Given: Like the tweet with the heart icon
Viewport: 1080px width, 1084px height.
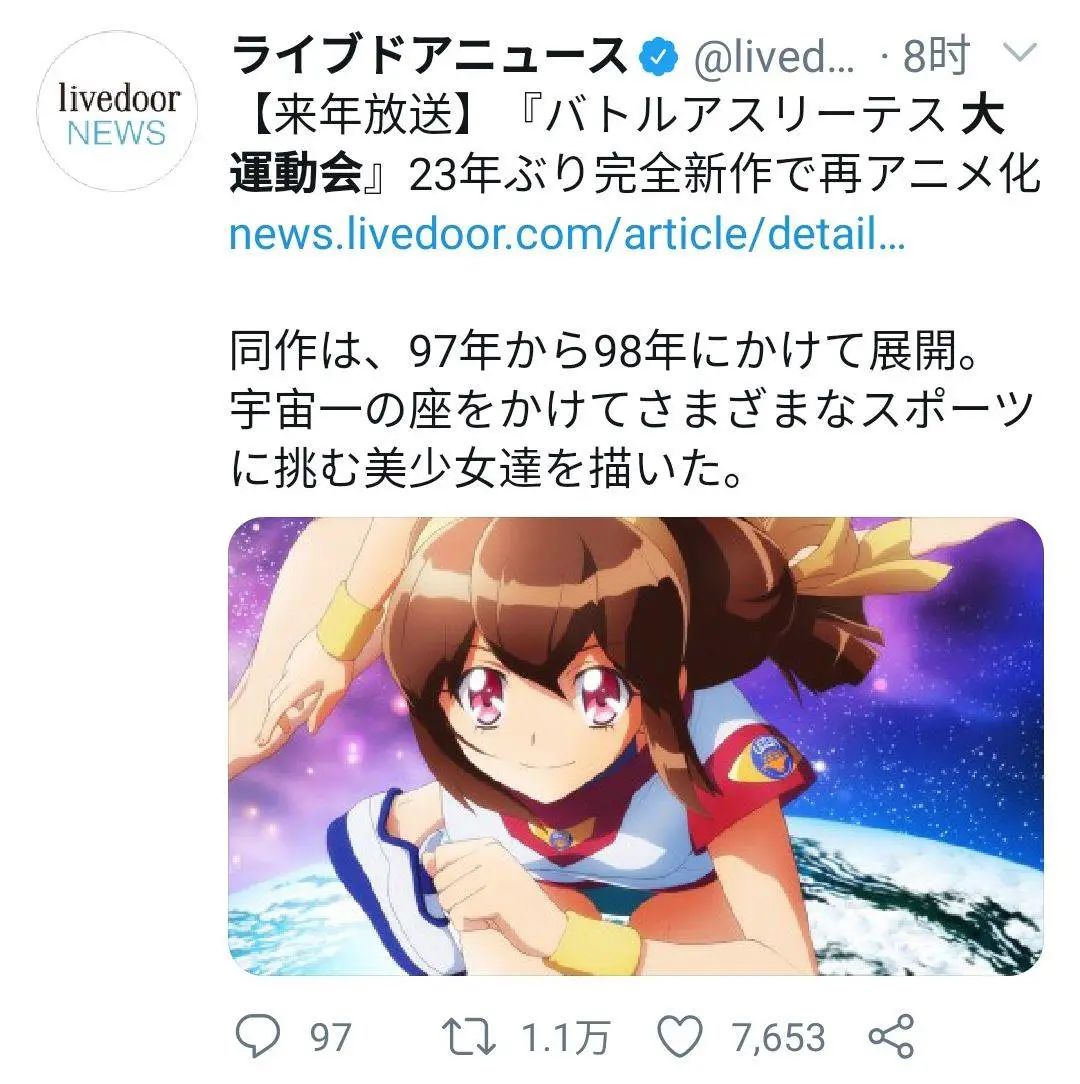Looking at the screenshot, I should tap(680, 1036).
